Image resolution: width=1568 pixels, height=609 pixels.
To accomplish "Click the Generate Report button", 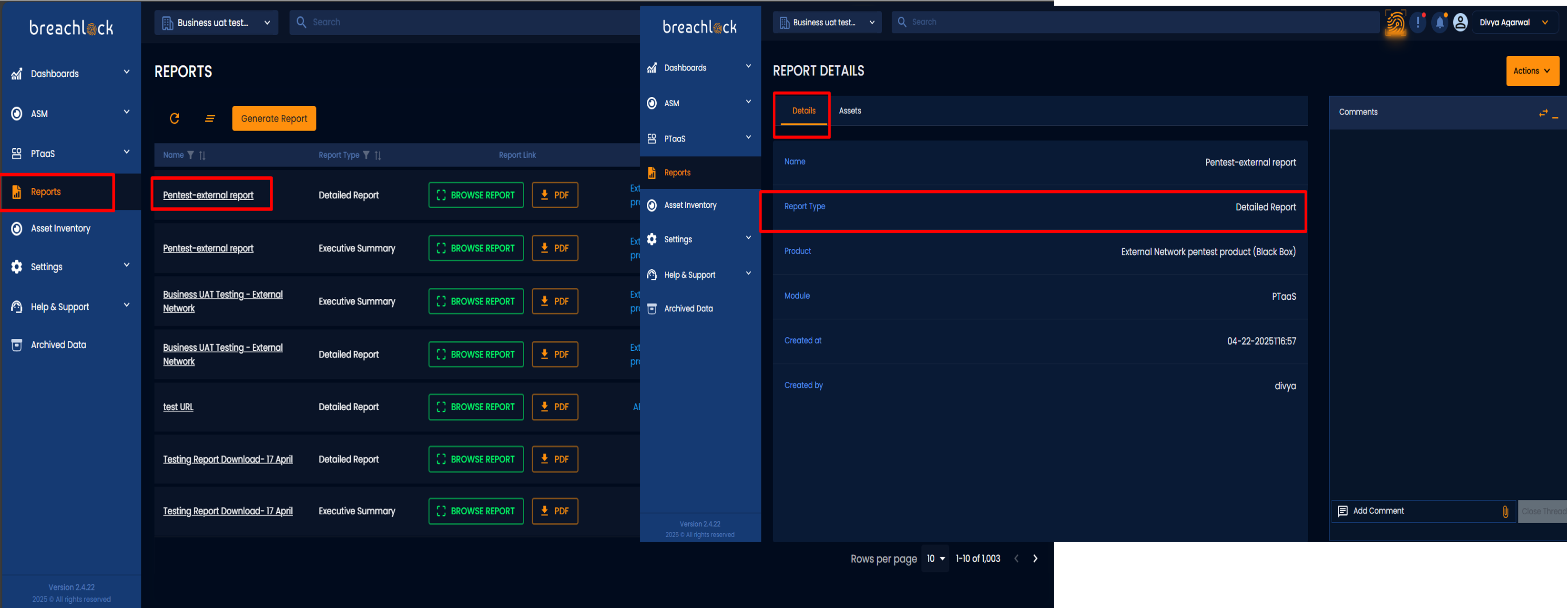I will [274, 119].
